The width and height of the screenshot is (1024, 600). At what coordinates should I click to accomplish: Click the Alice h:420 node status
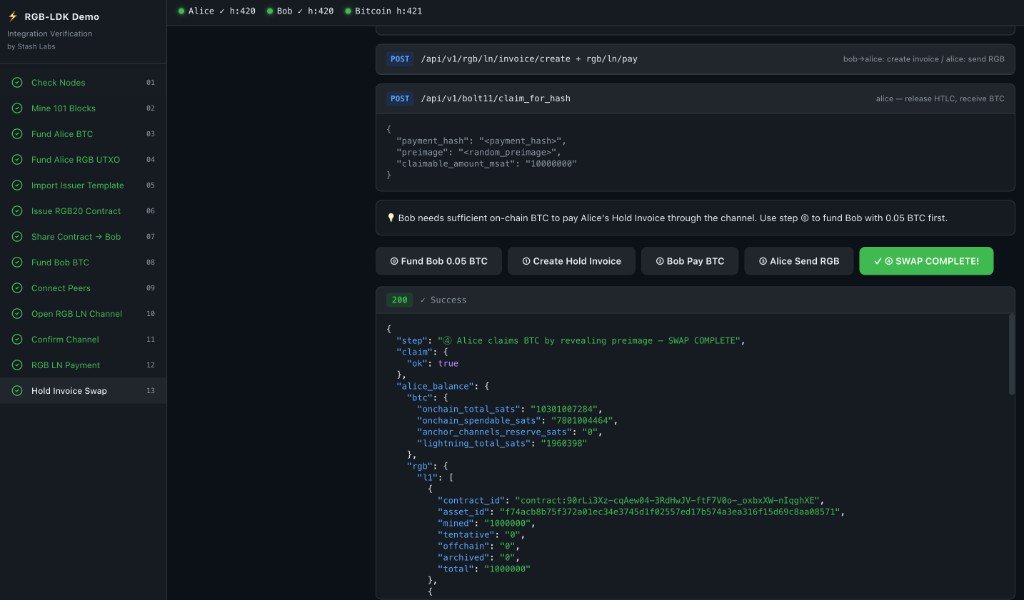click(216, 11)
